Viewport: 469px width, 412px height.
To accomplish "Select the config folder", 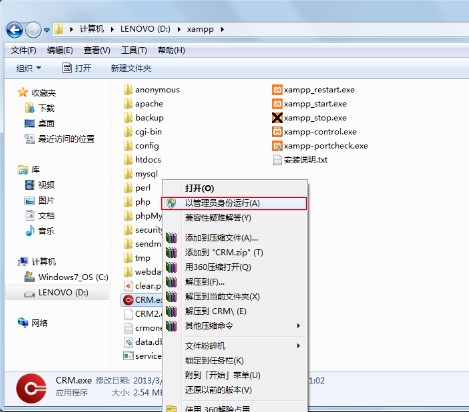I will click(141, 146).
